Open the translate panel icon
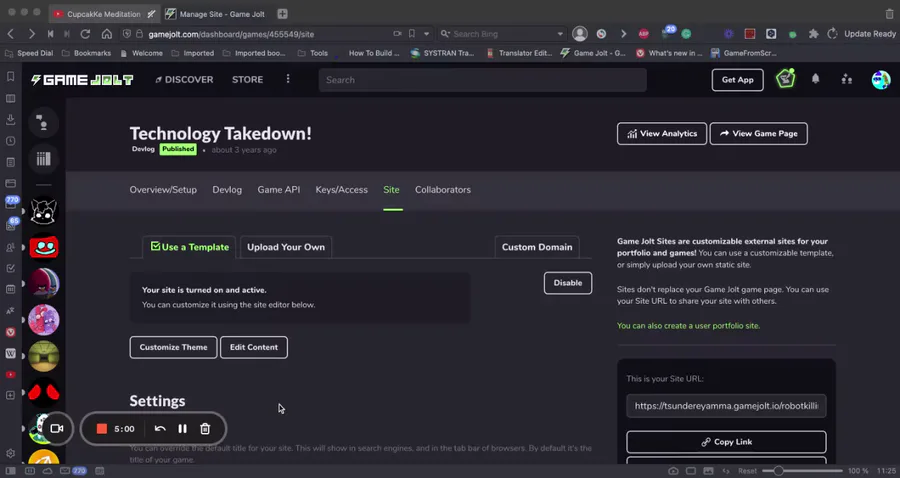This screenshot has height=478, width=900. click(10, 310)
